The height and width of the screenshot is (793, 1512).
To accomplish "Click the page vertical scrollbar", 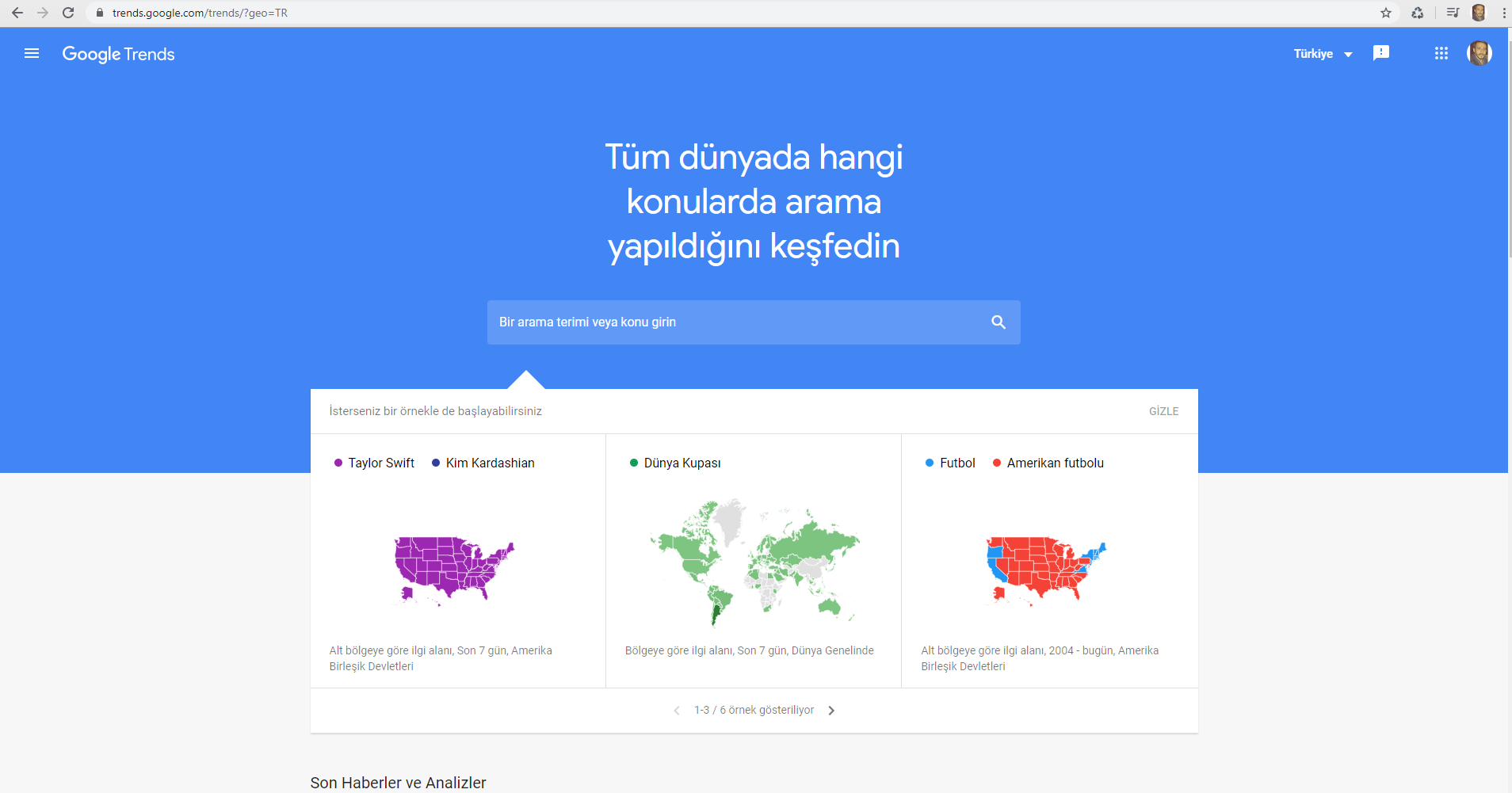I will pos(1510,151).
